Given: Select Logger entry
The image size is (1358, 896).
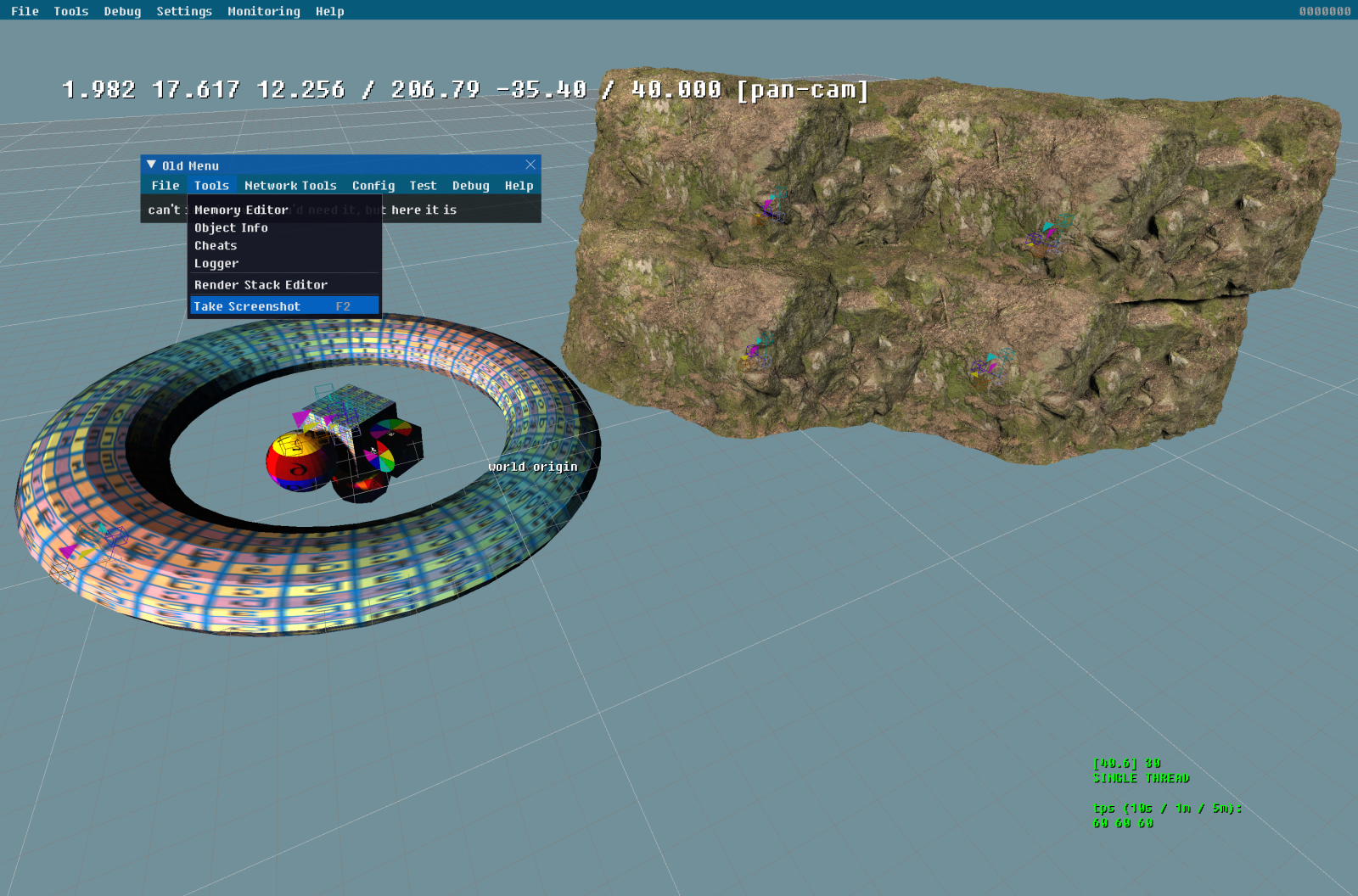Looking at the screenshot, I should click(x=284, y=263).
